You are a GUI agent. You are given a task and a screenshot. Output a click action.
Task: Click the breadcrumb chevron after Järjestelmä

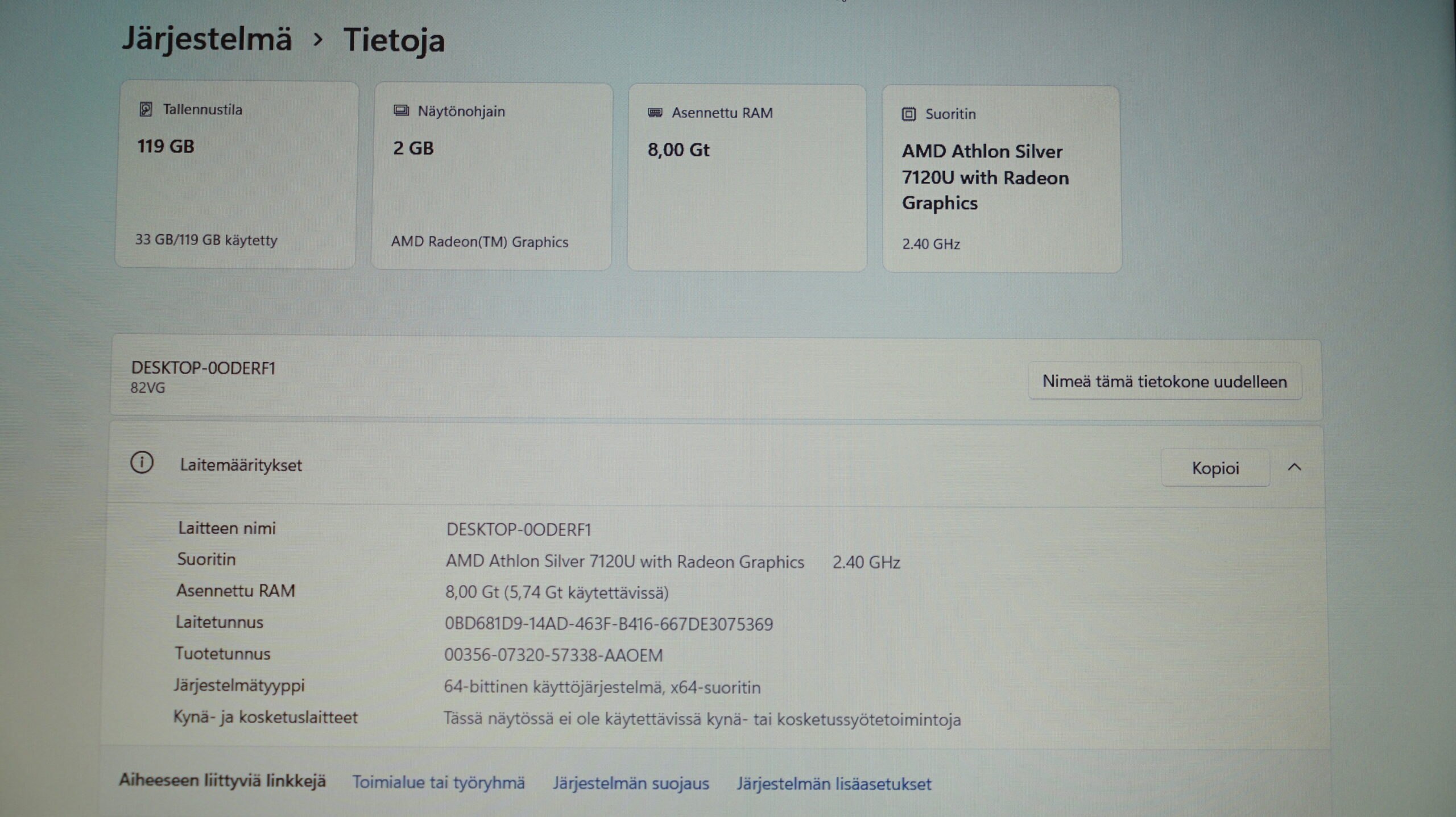(318, 40)
